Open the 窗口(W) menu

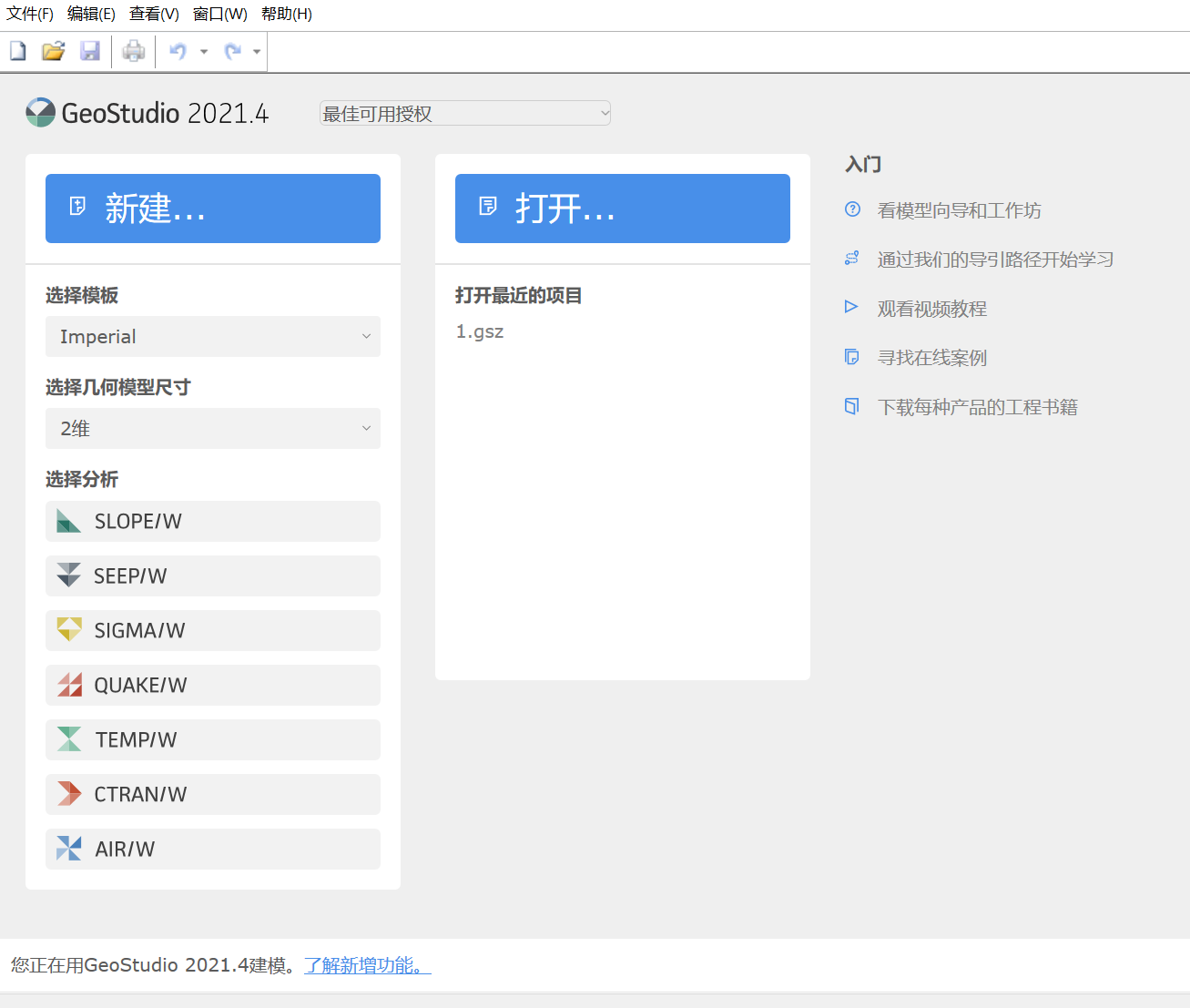click(x=220, y=14)
